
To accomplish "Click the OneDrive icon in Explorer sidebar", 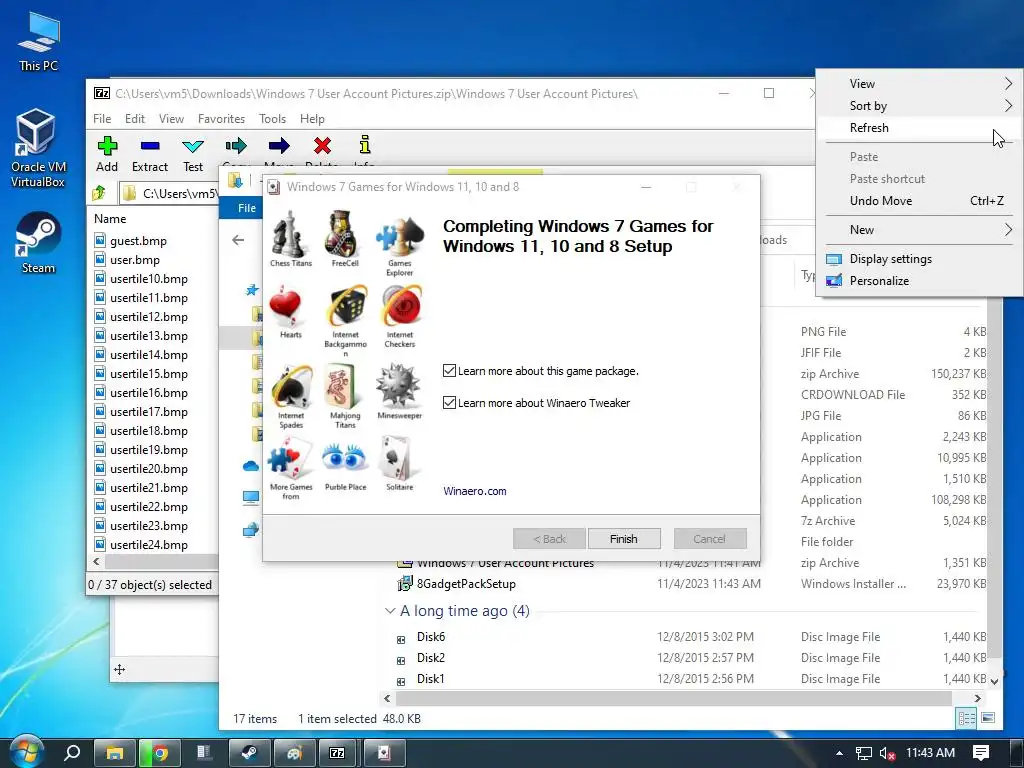I will click(251, 466).
